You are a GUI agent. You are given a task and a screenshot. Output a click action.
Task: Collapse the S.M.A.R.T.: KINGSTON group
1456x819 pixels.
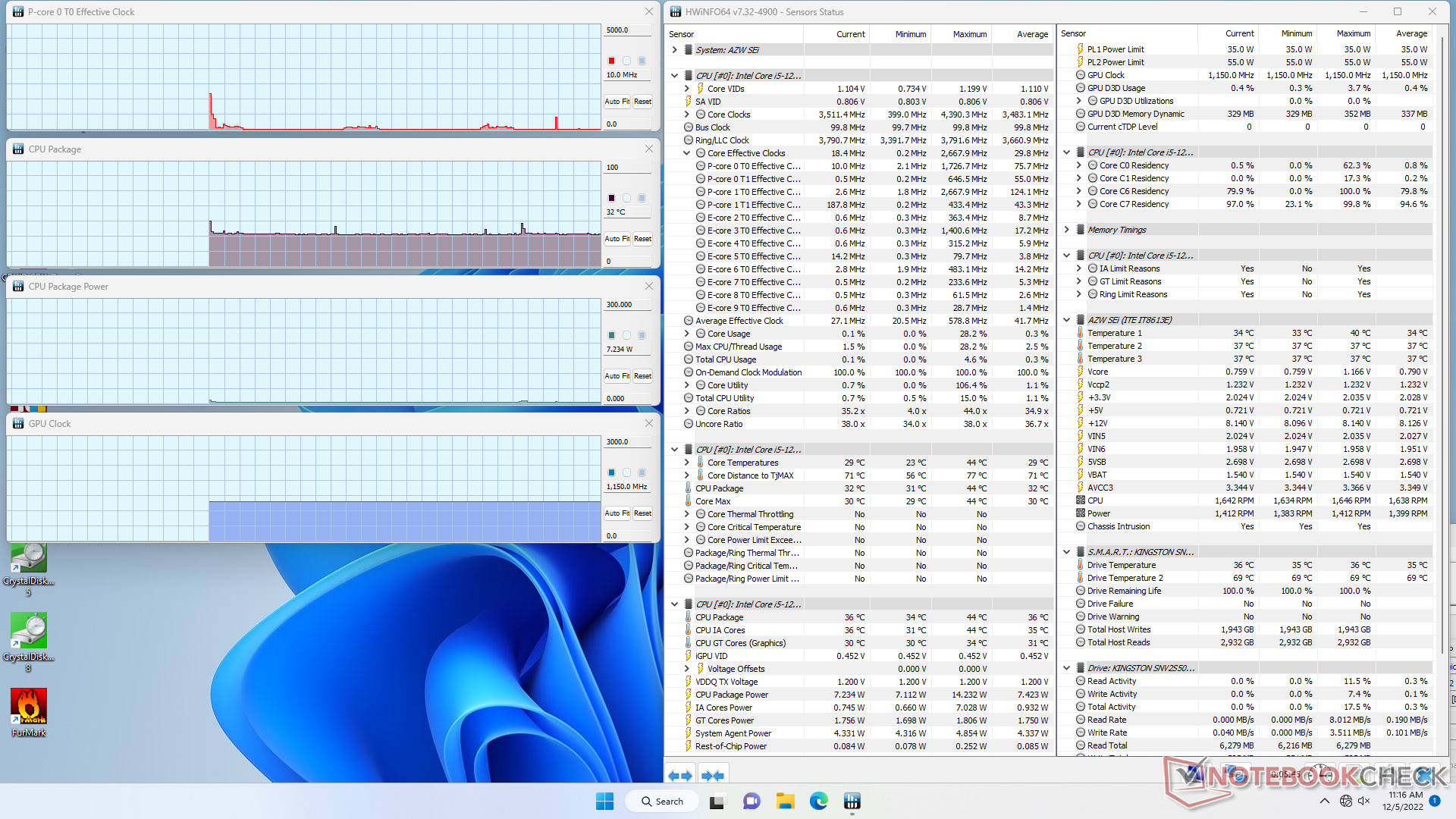pos(1066,552)
